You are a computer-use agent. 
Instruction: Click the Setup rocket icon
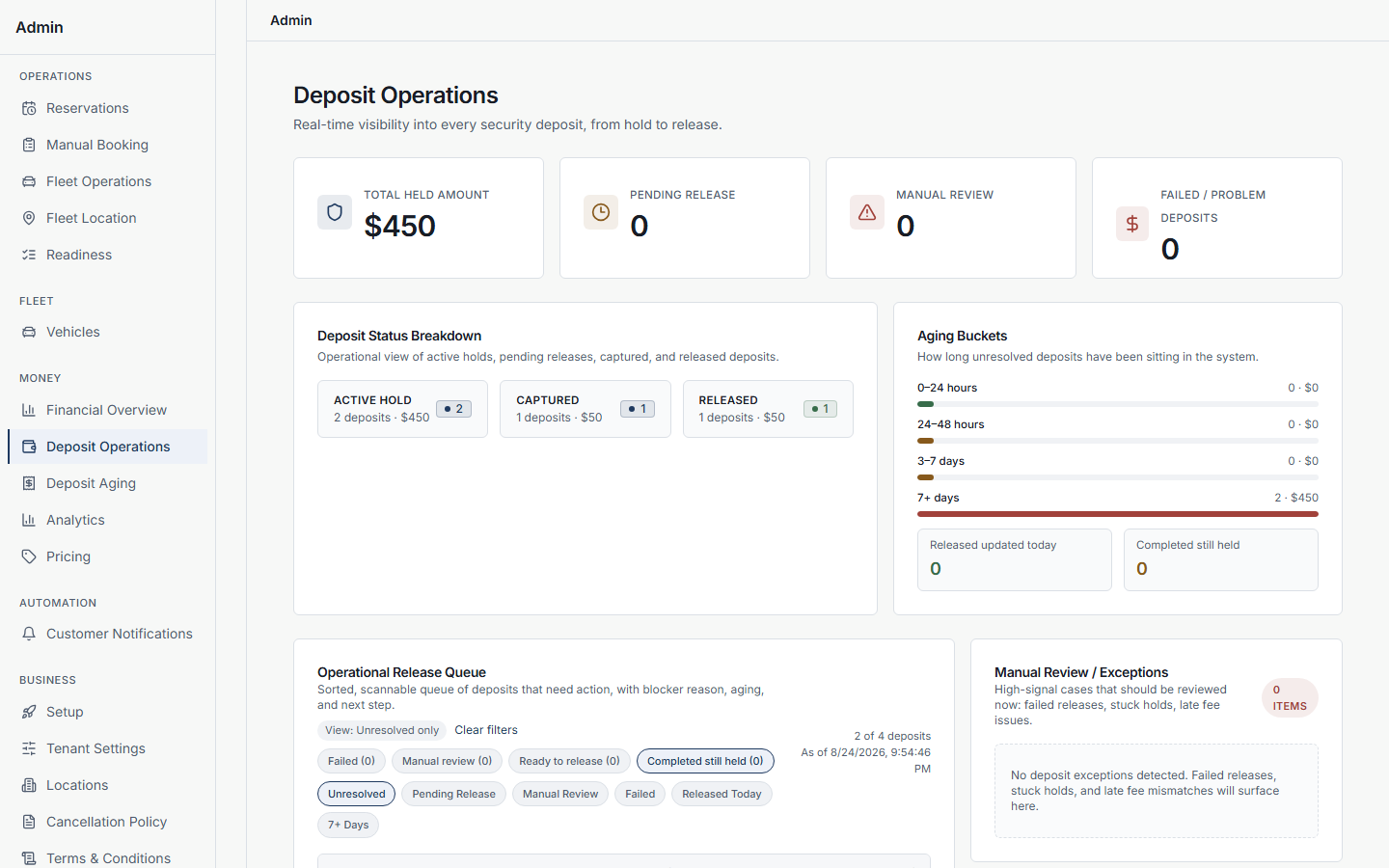(x=29, y=712)
